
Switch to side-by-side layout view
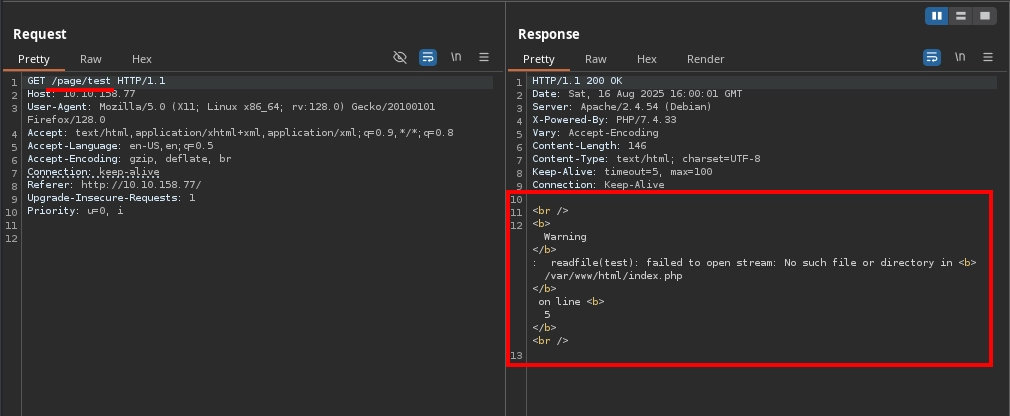point(937,16)
